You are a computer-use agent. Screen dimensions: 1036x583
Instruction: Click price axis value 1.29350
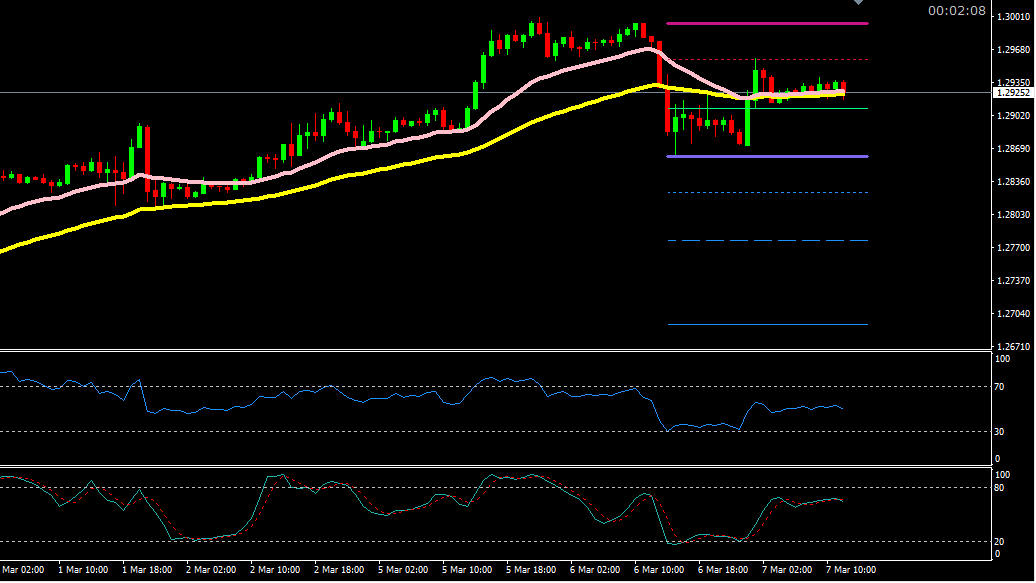tap(1014, 83)
